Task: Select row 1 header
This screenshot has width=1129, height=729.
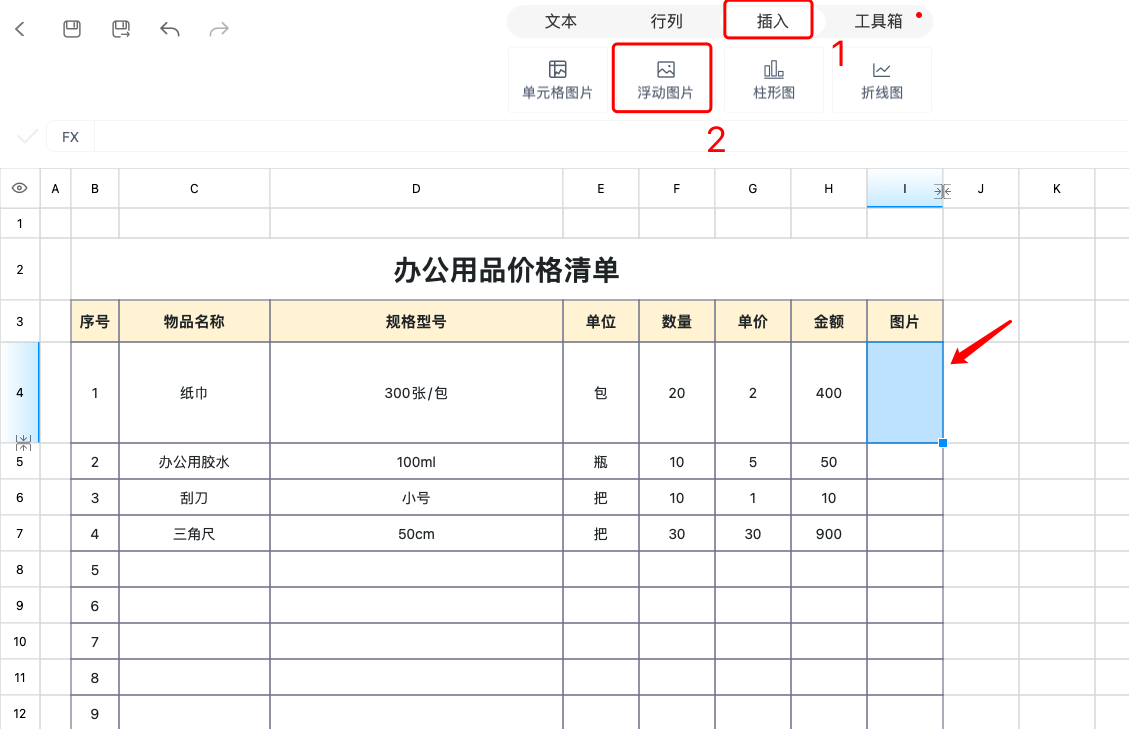Action: pyautogui.click(x=19, y=223)
